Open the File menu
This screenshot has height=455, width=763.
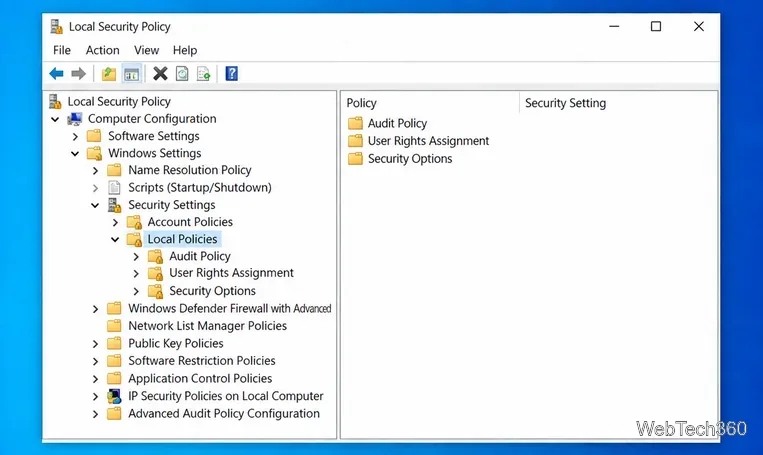click(62, 50)
